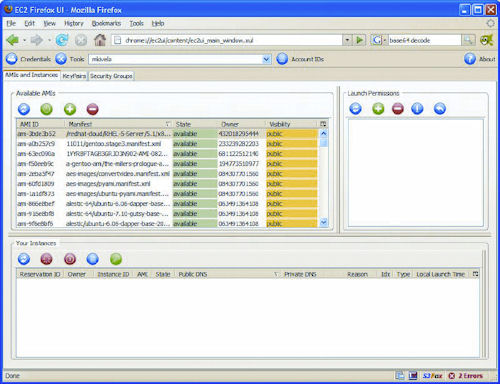Refresh the Available AMIs list

pos(24,109)
